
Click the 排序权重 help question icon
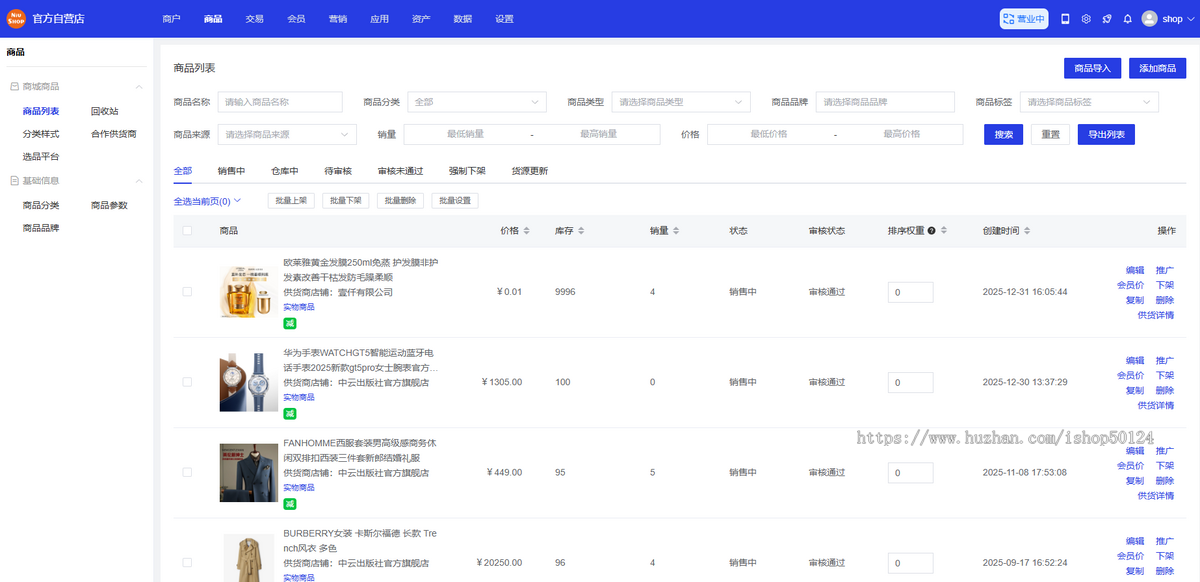931,231
